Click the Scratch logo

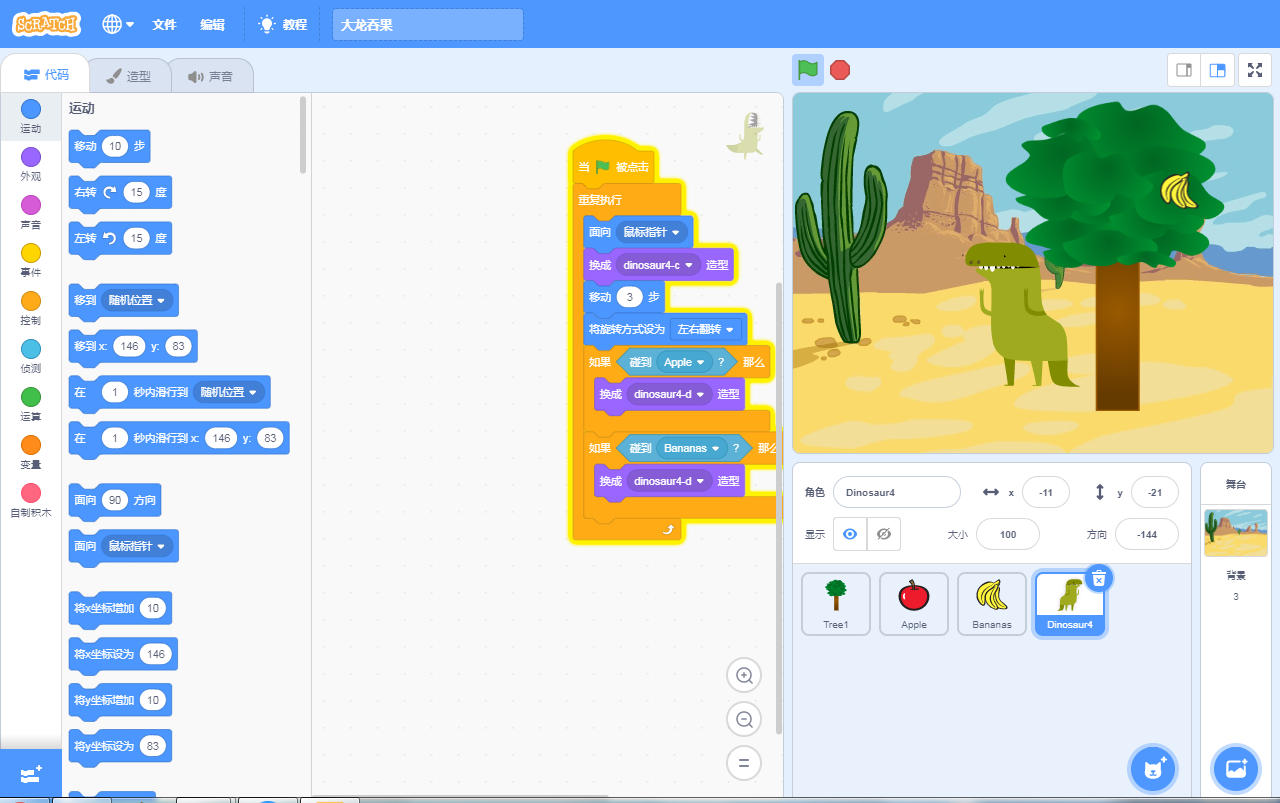47,24
